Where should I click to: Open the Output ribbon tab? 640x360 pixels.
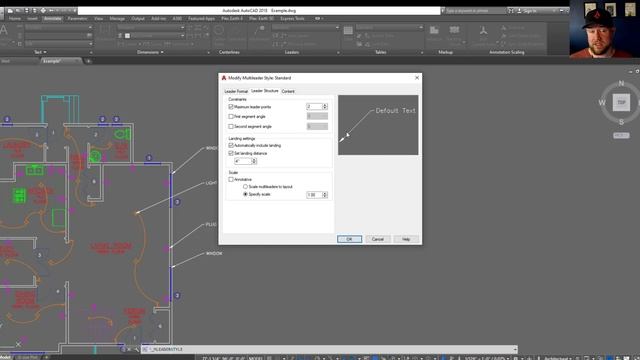coord(138,19)
